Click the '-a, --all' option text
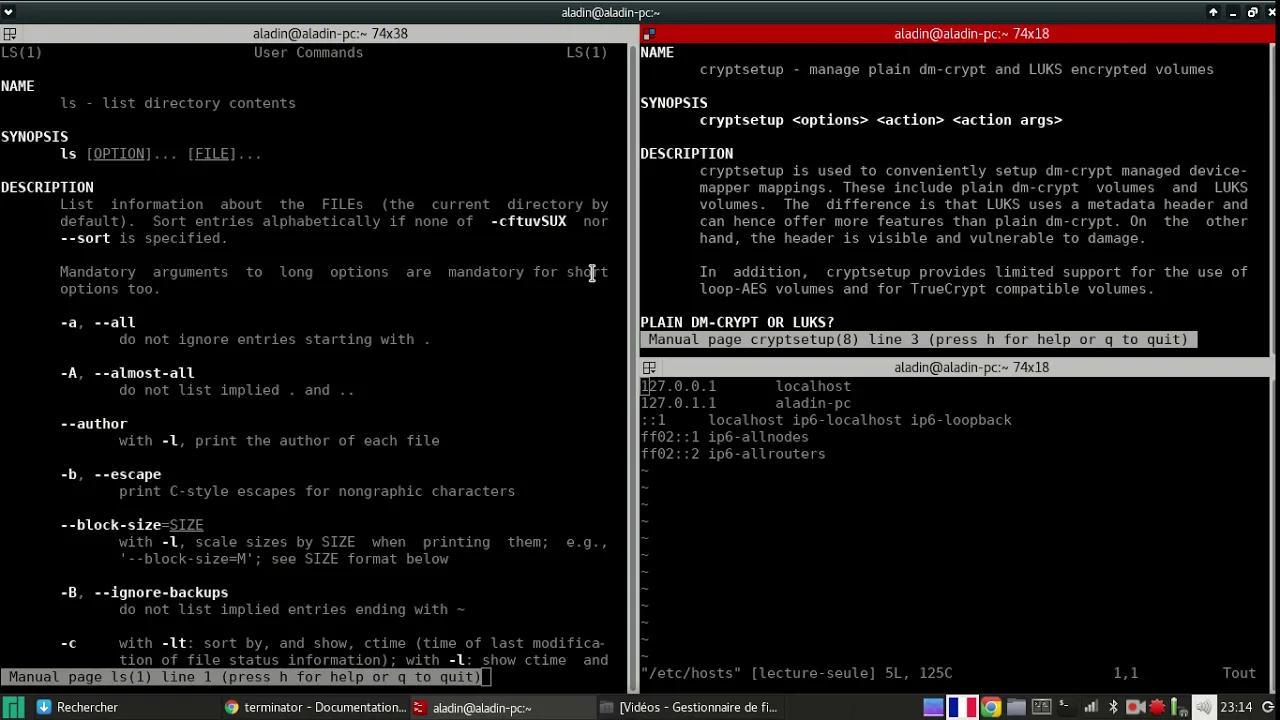The width and height of the screenshot is (1280, 720). coord(98,322)
